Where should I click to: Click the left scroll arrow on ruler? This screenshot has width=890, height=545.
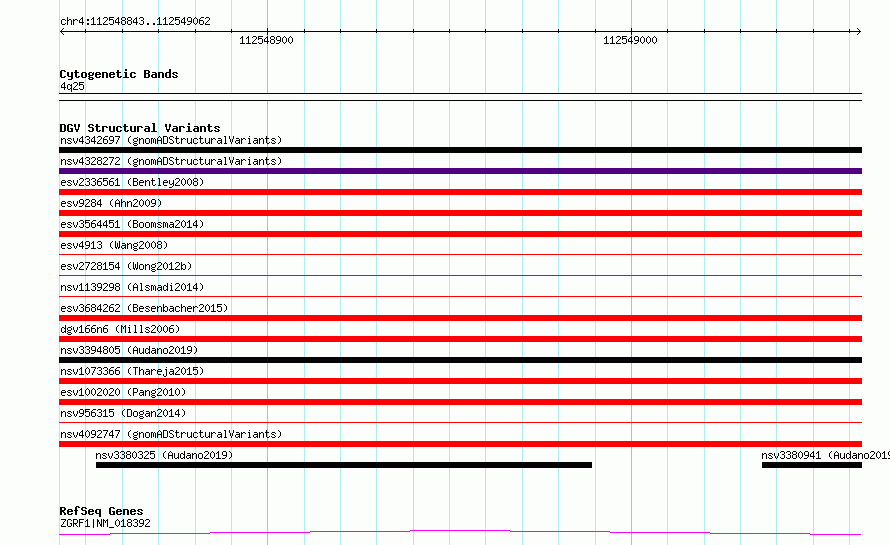tap(62, 32)
